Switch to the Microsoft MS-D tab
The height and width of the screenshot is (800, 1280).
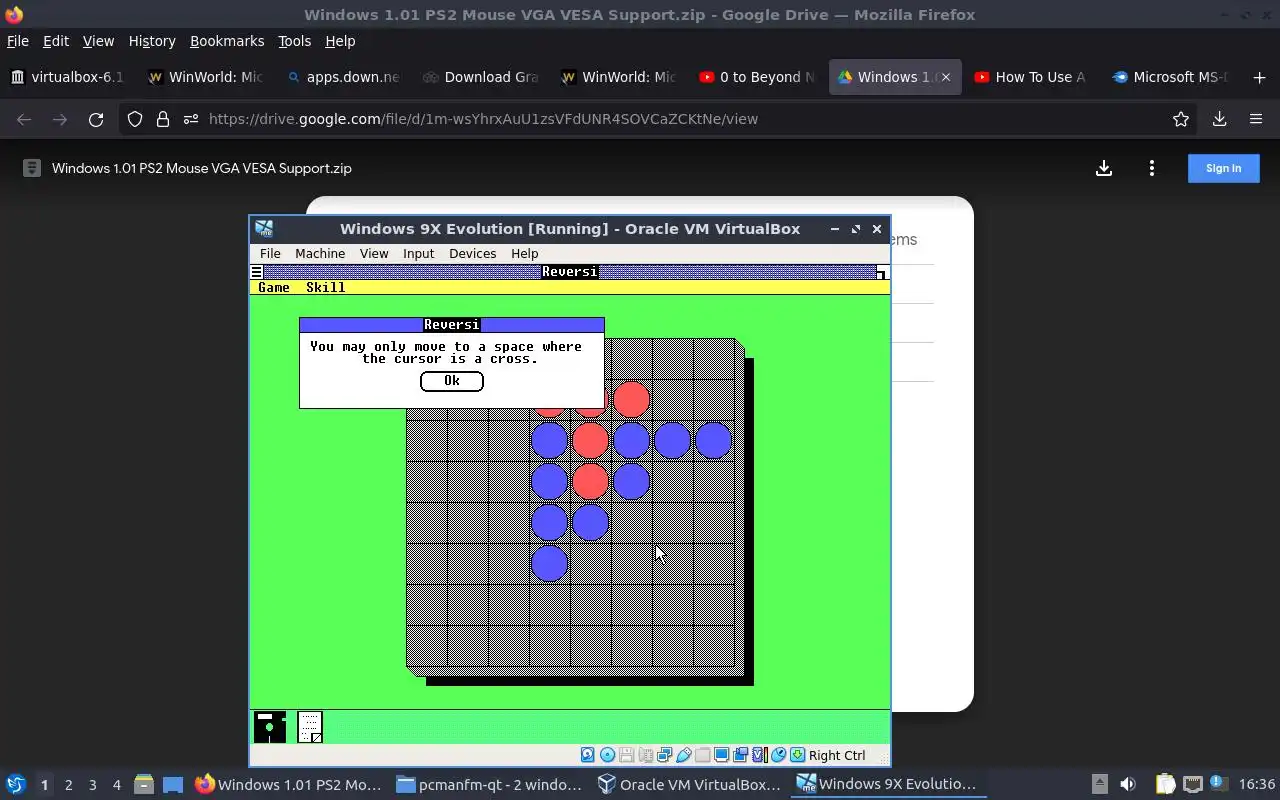1170,77
